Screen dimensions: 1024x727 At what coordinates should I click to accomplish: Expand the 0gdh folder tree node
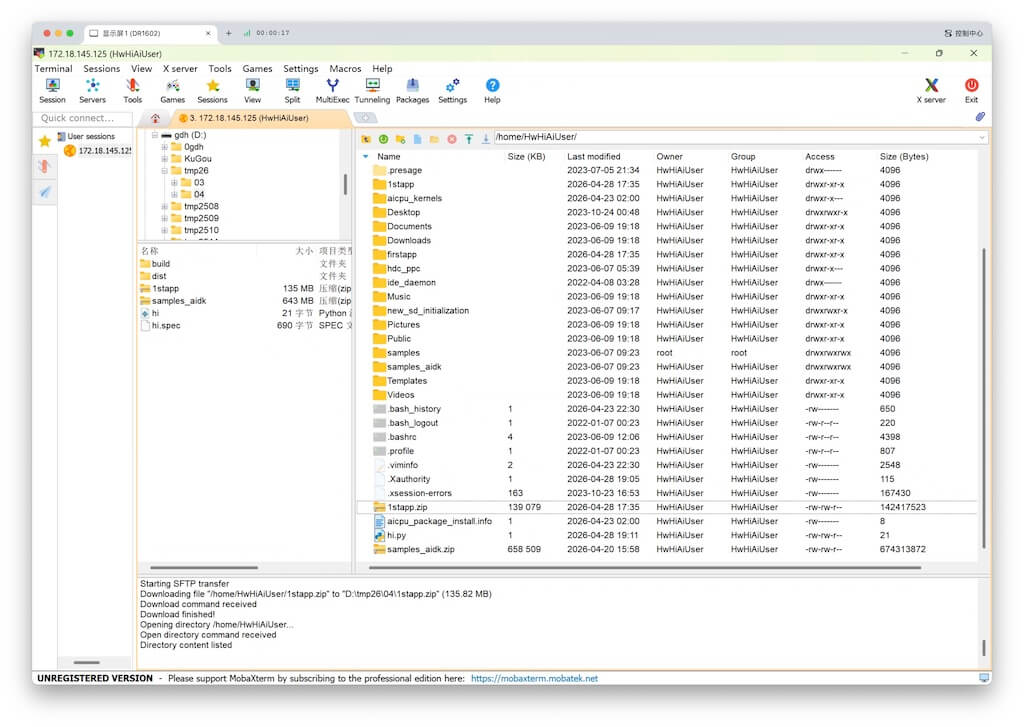point(164,147)
